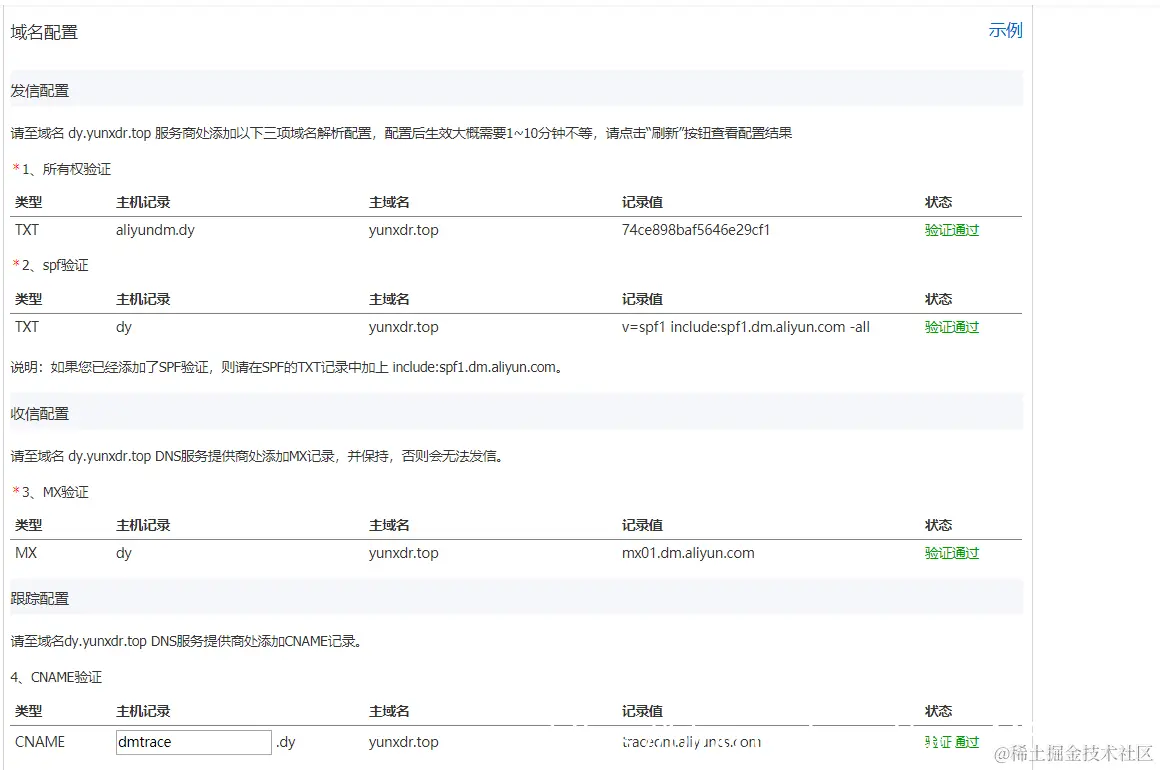Screen dimensions: 1160x770
Task: Click the 主域名 header in the MX验证 table
Action: click(x=389, y=525)
